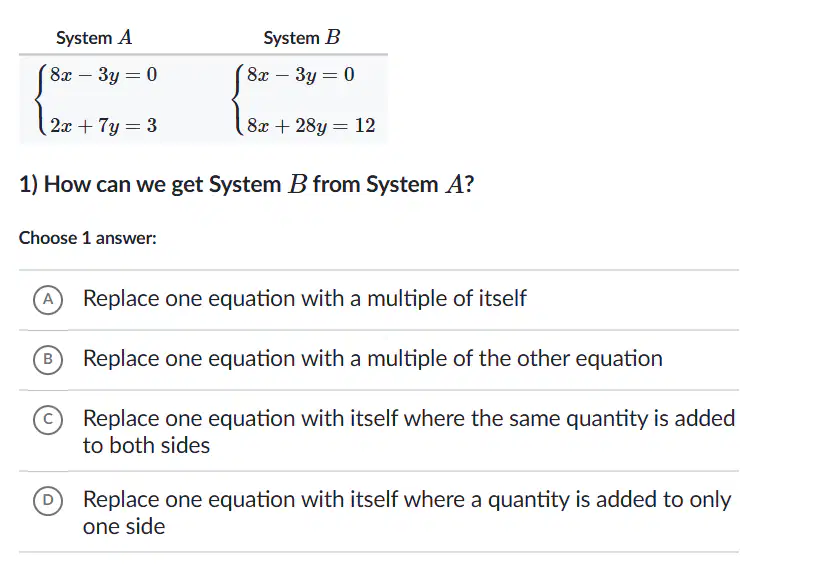
Task: Select radio option A circle
Action: coord(48,300)
